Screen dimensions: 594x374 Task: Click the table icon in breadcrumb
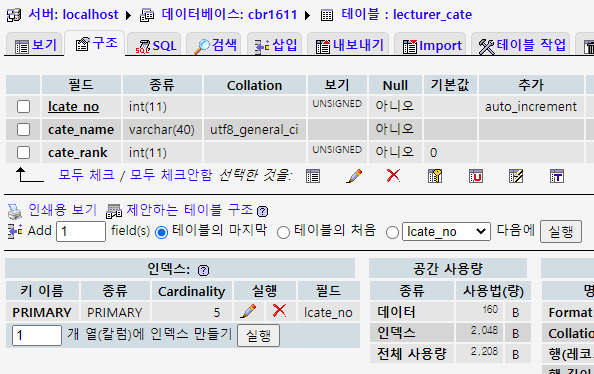[x=327, y=16]
